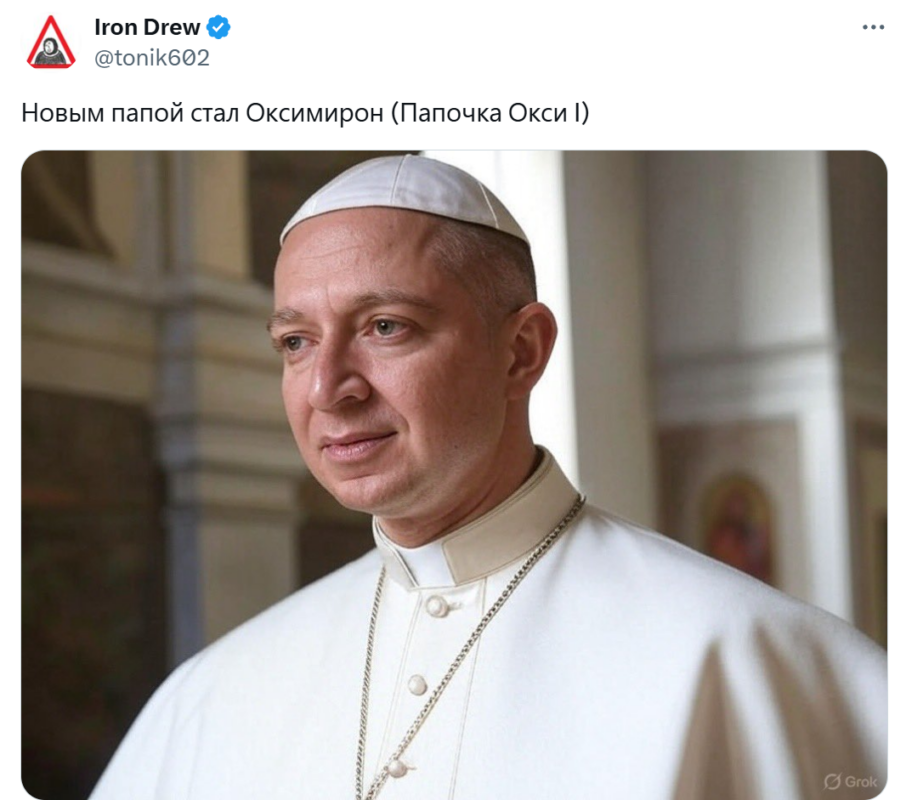
Task: Click the "(Папочка Окси I)" text
Action: (x=491, y=113)
